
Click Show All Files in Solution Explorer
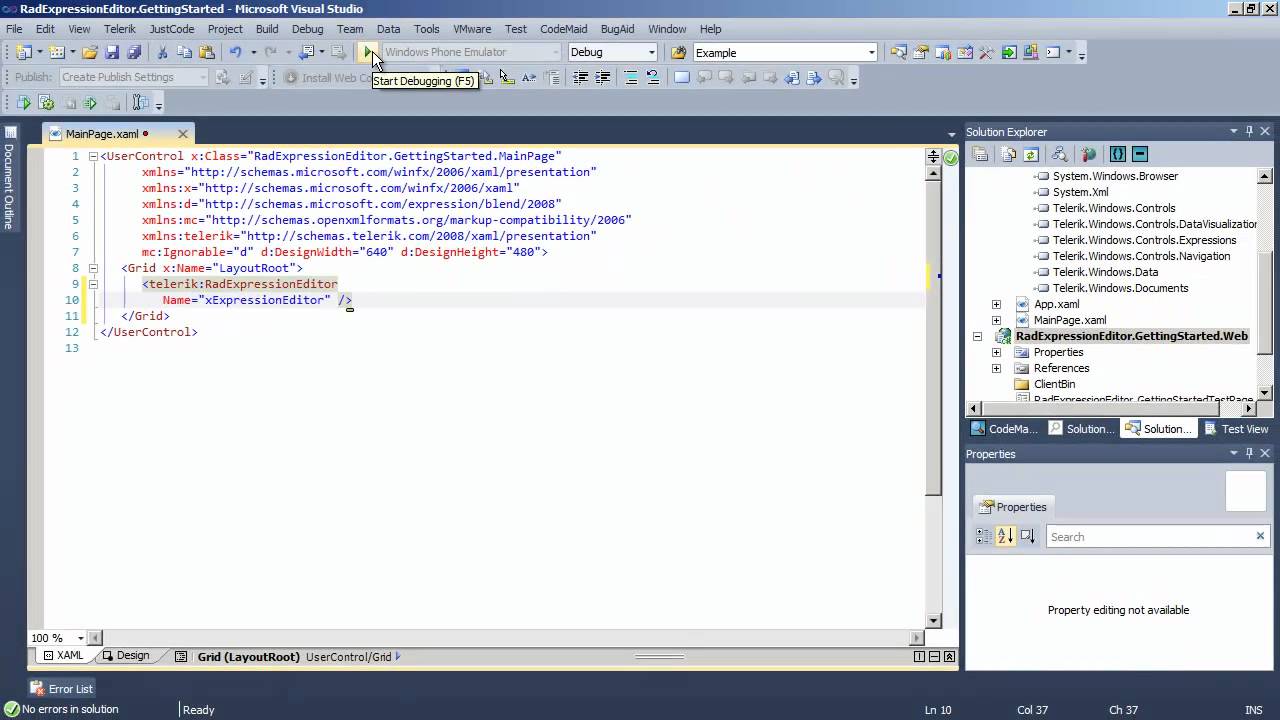(x=1008, y=155)
